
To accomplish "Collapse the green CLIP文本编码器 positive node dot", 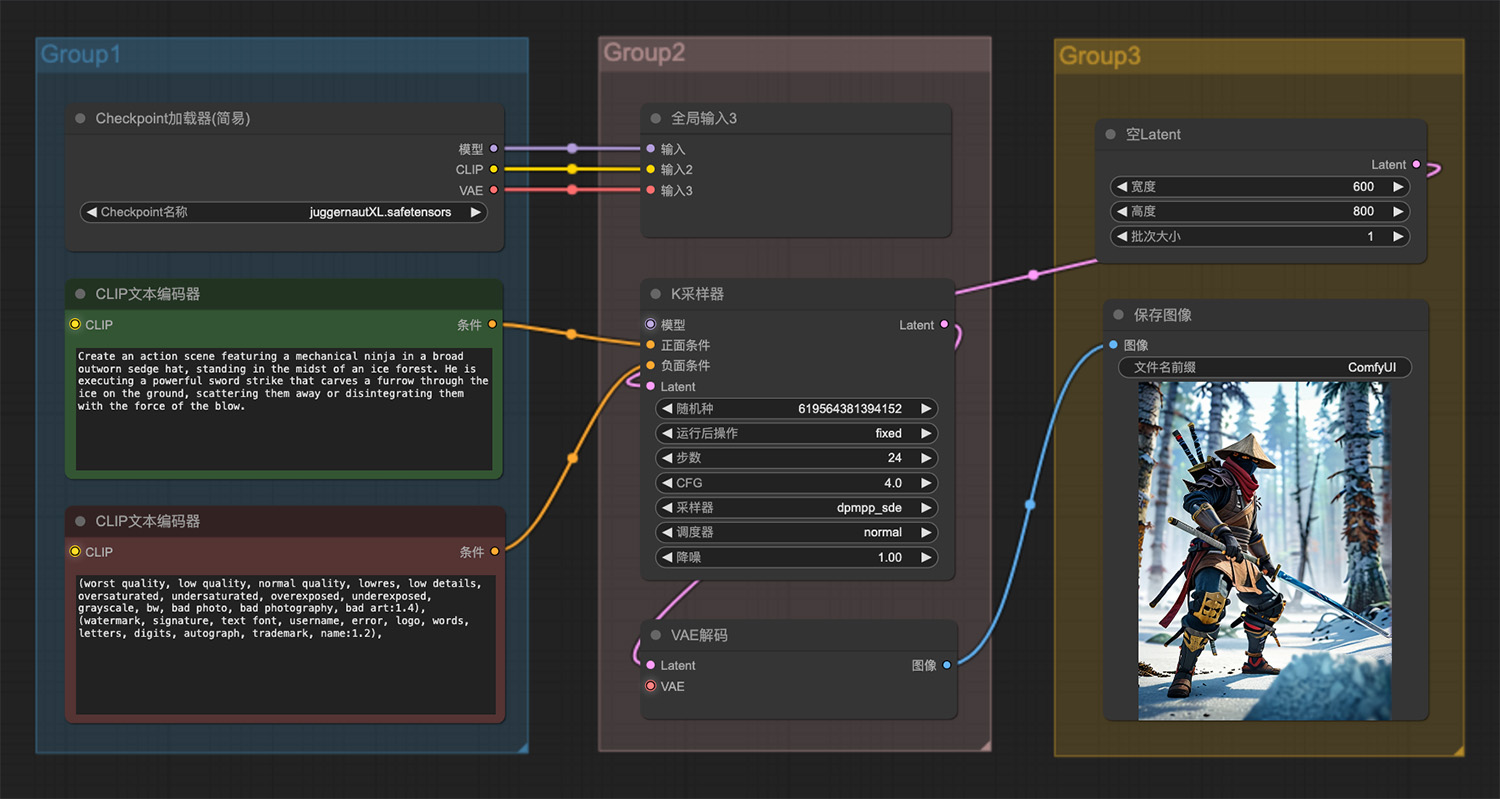I will coord(80,294).
